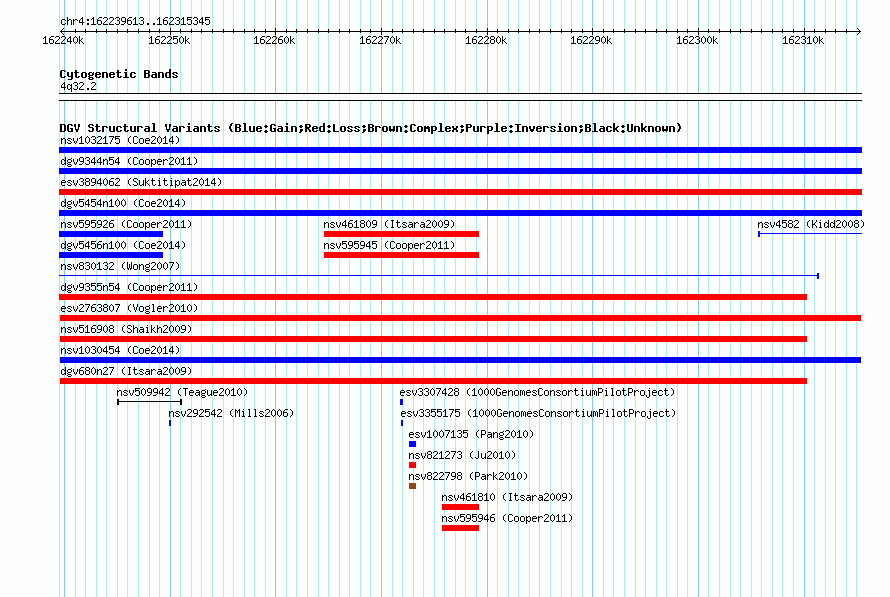The width and height of the screenshot is (890, 597).
Task: Click the DGV Structural Variants track title
Action: 371,128
